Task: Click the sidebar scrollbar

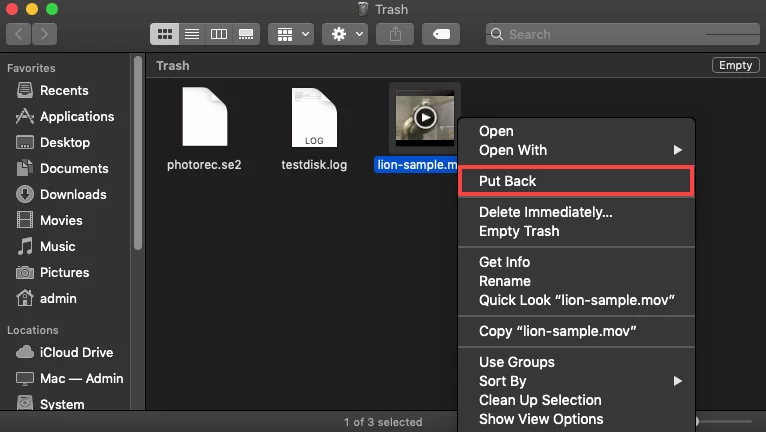Action: [x=138, y=153]
